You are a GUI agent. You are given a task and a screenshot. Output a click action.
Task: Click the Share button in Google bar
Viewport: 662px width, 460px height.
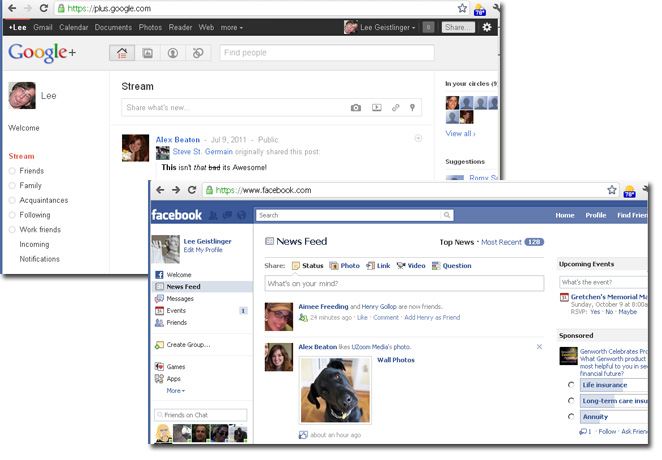[458, 27]
